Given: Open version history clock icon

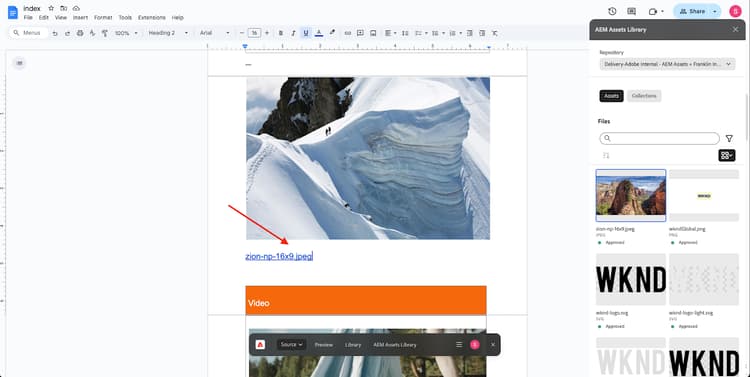Looking at the screenshot, I should click(x=612, y=11).
